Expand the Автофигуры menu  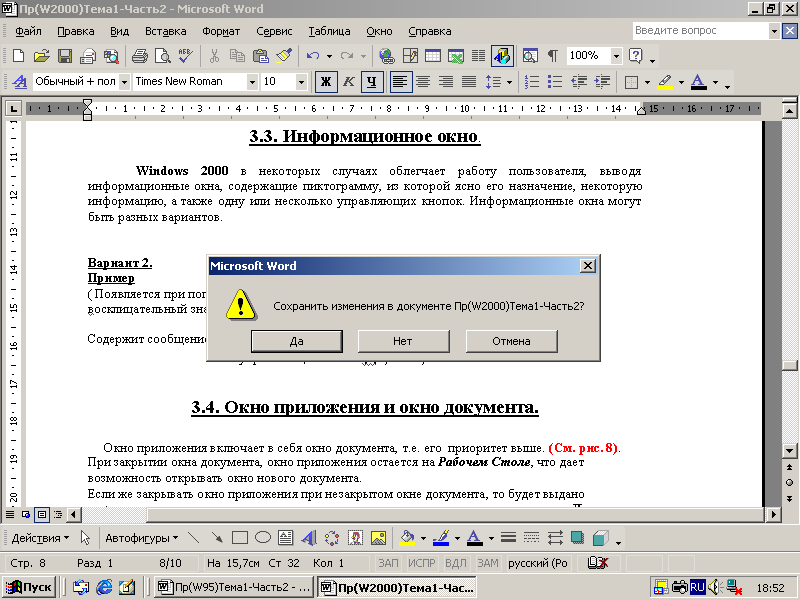tap(141, 538)
